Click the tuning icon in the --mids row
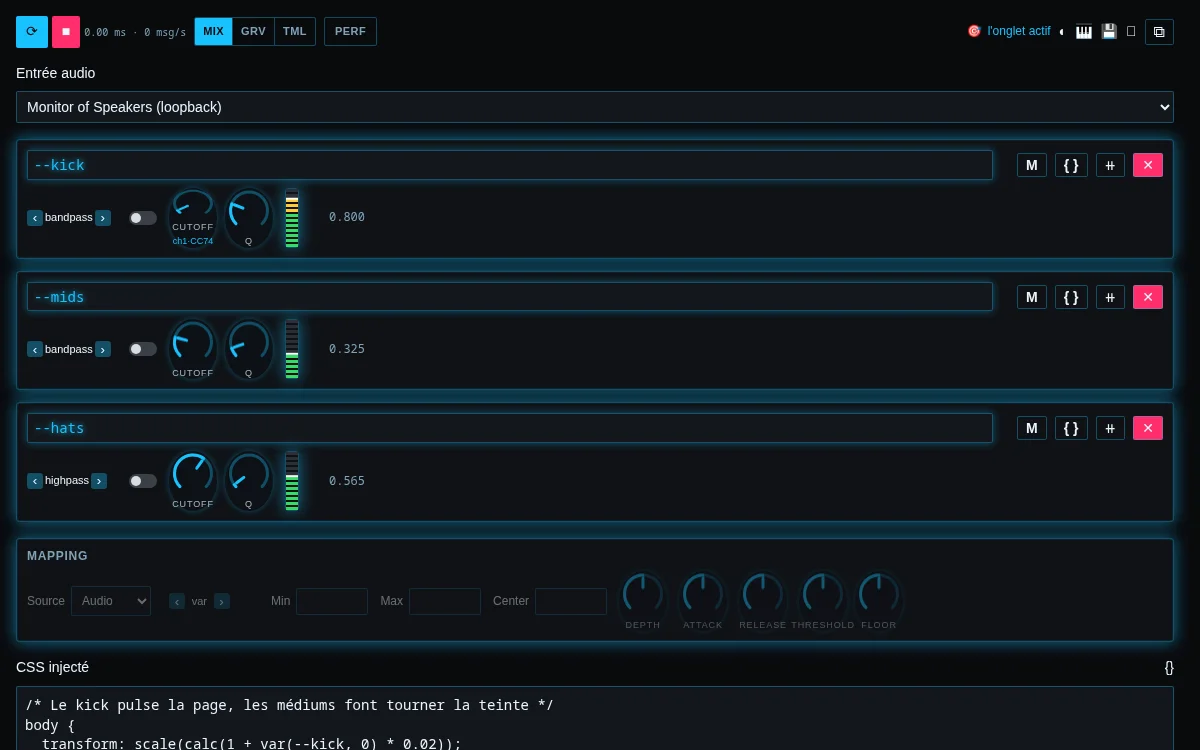Viewport: 1200px width, 750px height. tap(1110, 297)
